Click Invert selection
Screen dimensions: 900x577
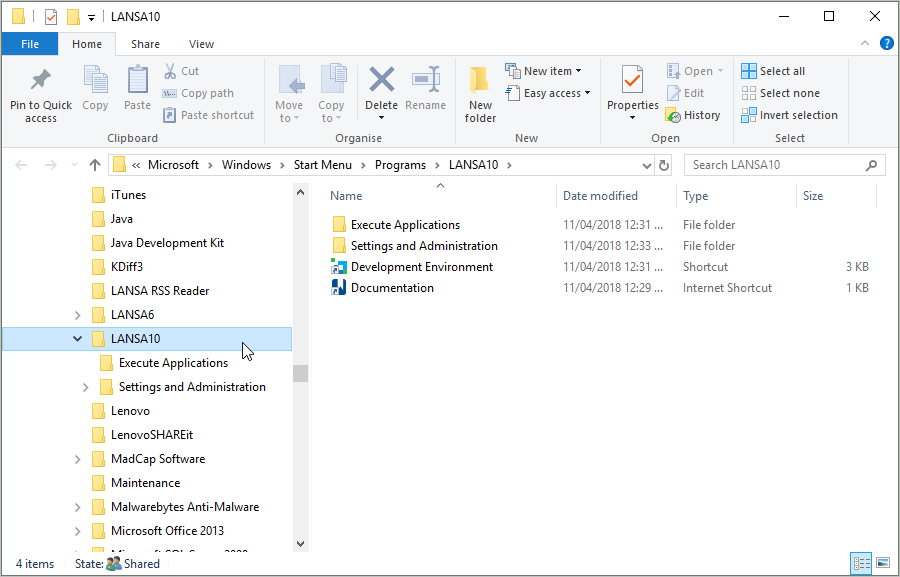tap(789, 115)
